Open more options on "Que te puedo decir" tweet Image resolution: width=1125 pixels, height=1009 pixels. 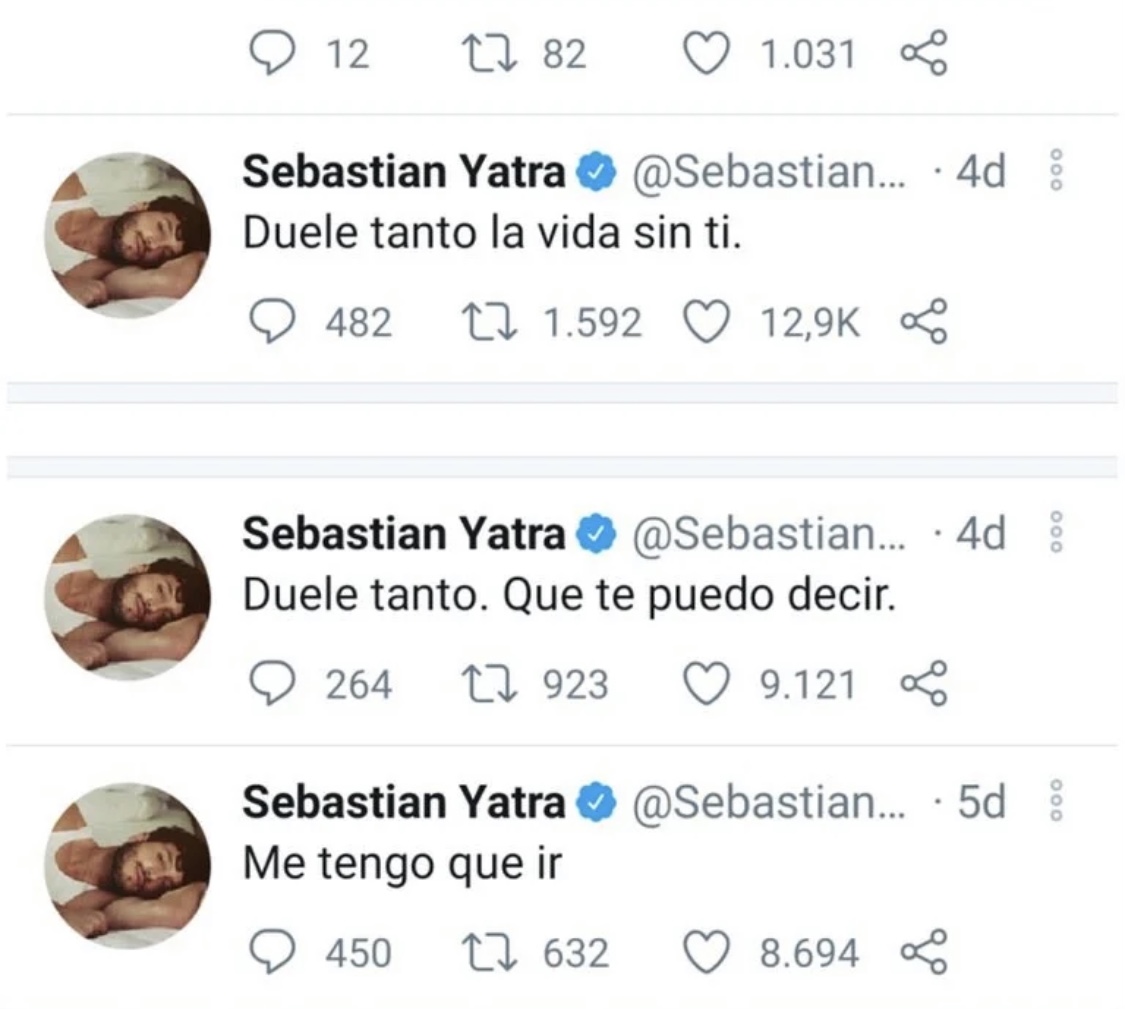pos(1053,535)
